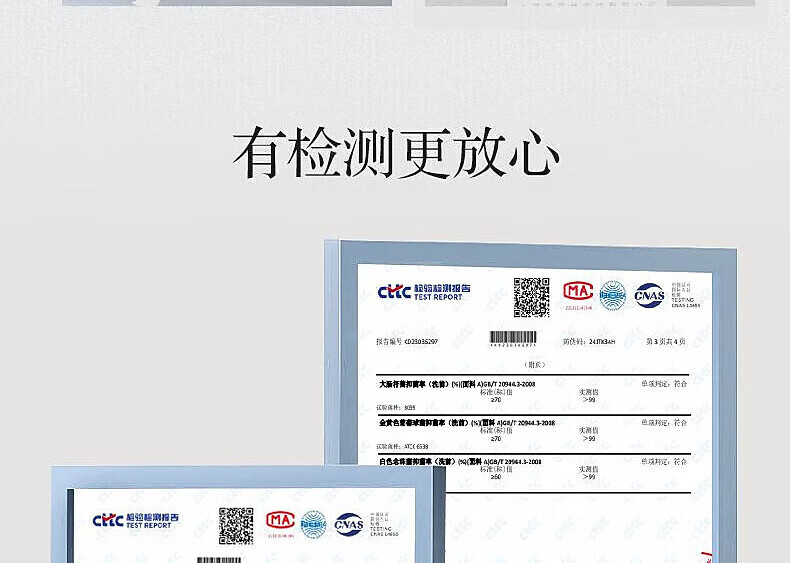Viewport: 790px width, 563px height.
Task: Click the heading 有检测更放心
Action: pyautogui.click(x=395, y=153)
